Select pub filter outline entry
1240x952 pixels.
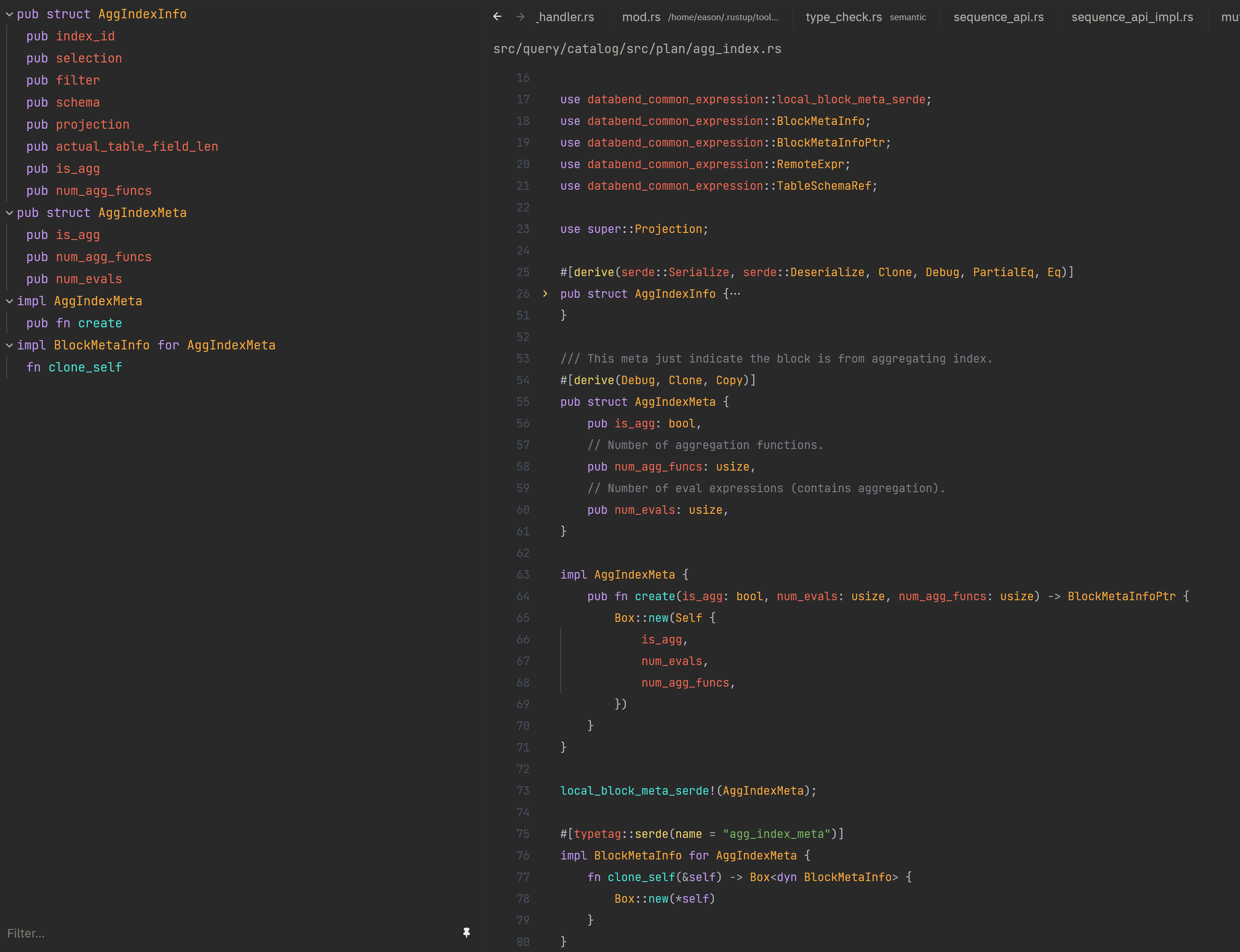[63, 80]
